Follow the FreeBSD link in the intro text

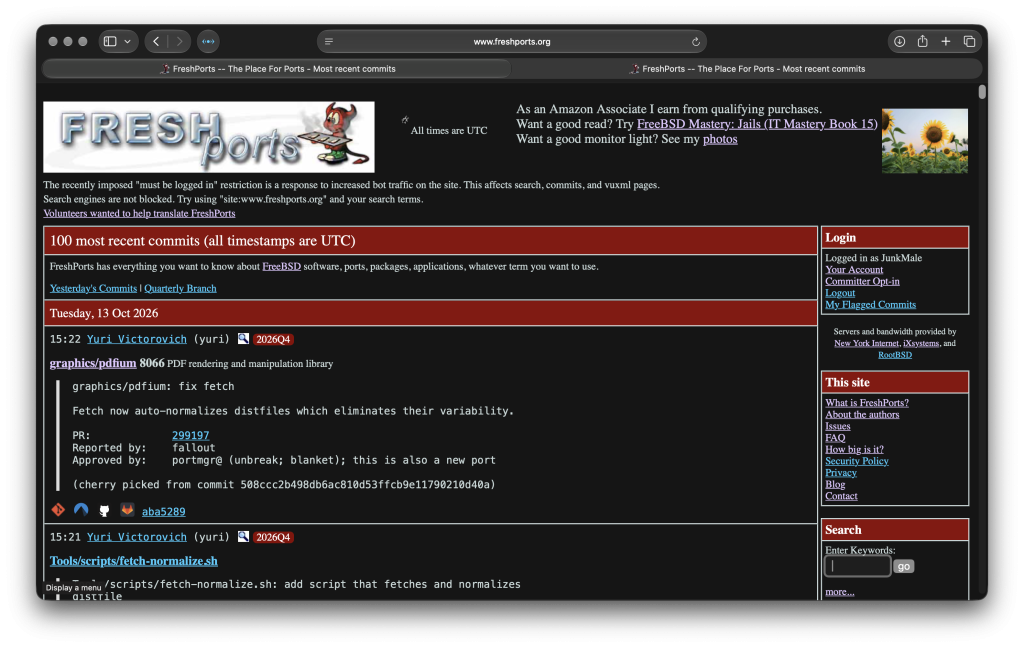click(281, 266)
